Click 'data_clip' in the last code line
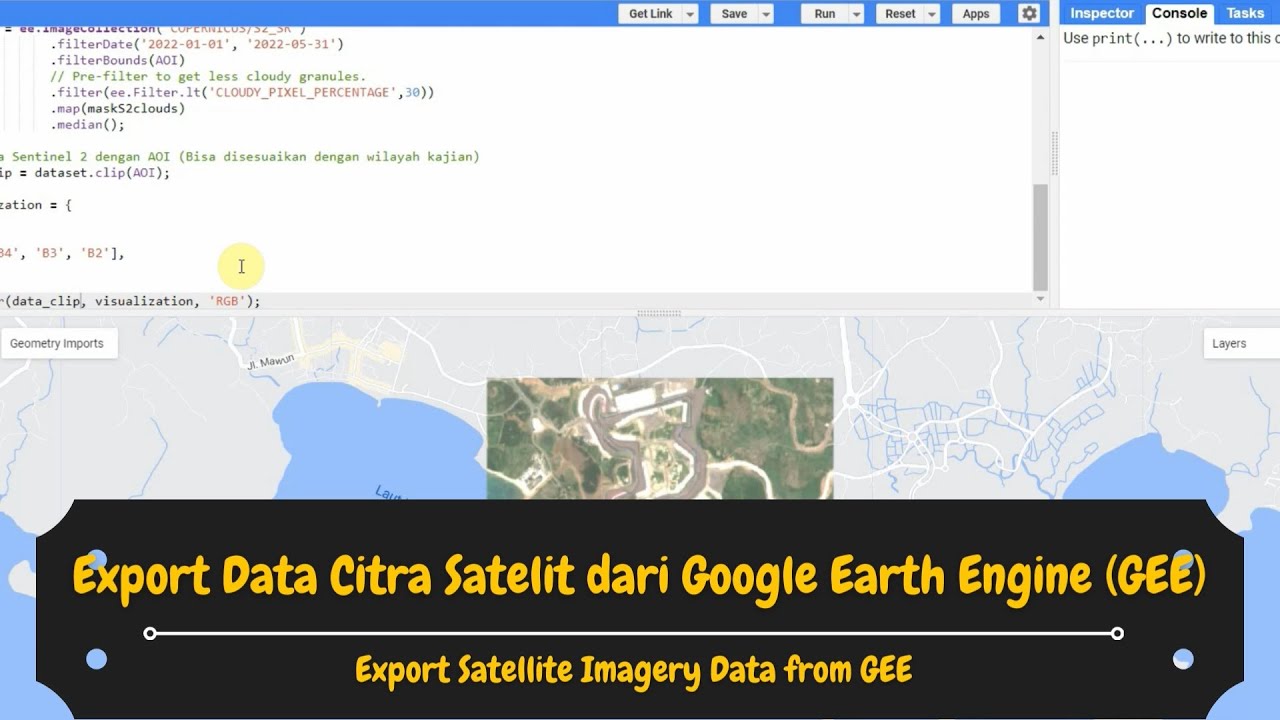Viewport: 1280px width, 720px height. pos(45,300)
